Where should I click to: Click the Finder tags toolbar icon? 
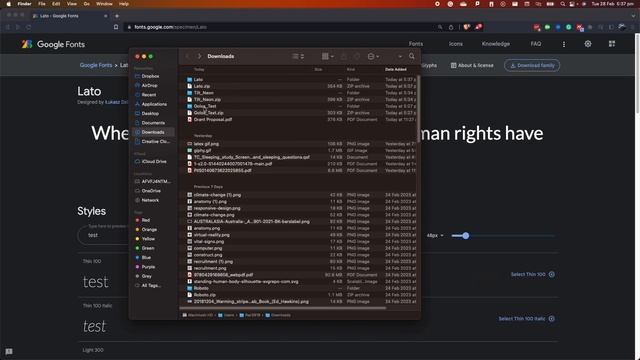click(x=357, y=56)
